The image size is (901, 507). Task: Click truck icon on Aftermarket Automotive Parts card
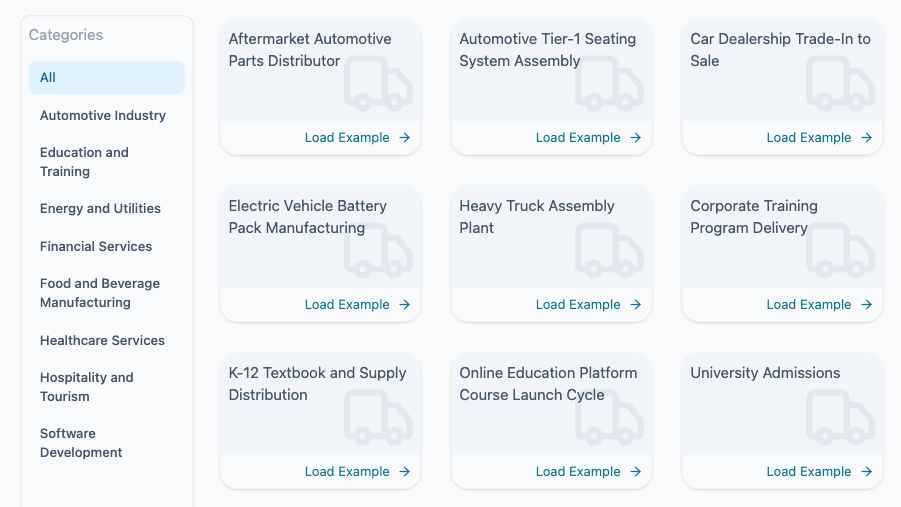[x=378, y=84]
